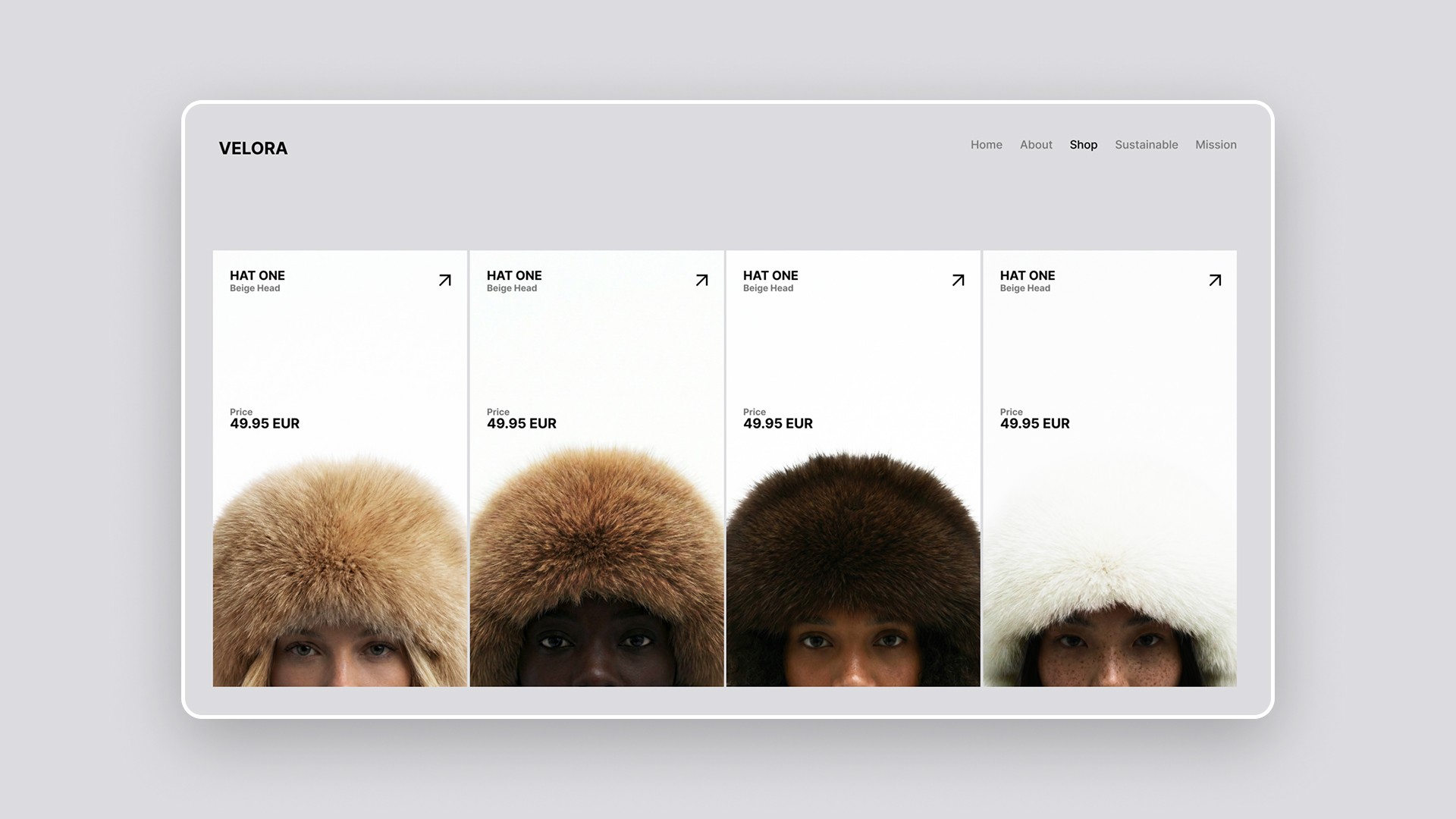Navigate to the Mission page
Image resolution: width=1456 pixels, height=819 pixels.
1216,145
